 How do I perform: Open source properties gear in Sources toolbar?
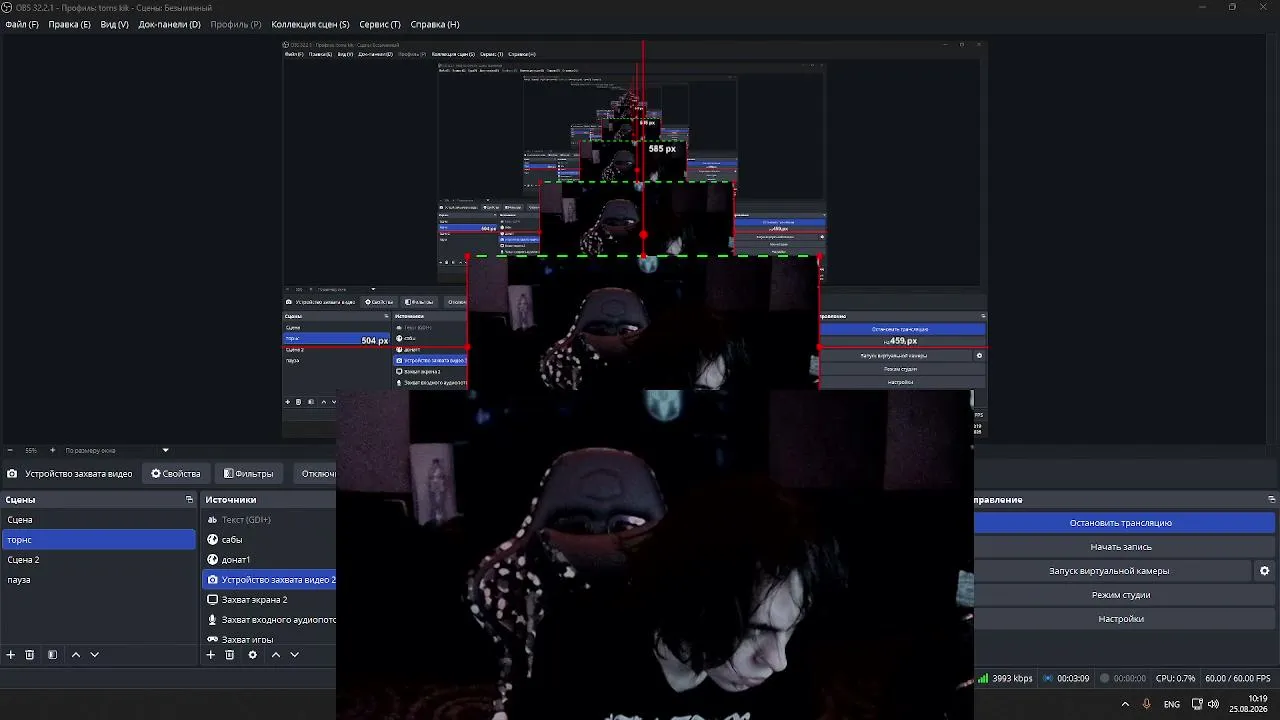point(252,655)
